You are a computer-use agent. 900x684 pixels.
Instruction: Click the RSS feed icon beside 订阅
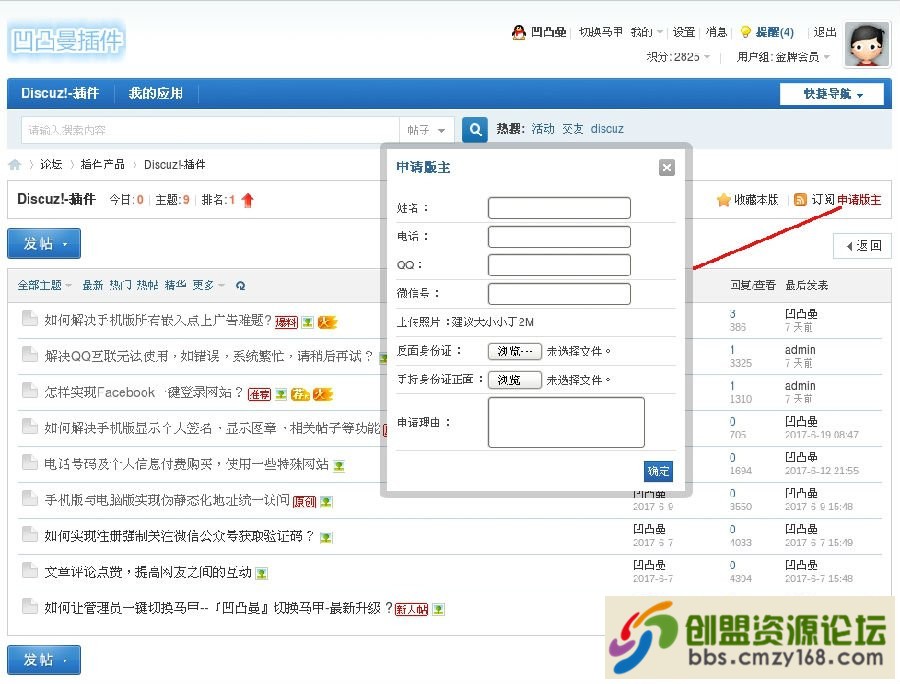point(800,200)
